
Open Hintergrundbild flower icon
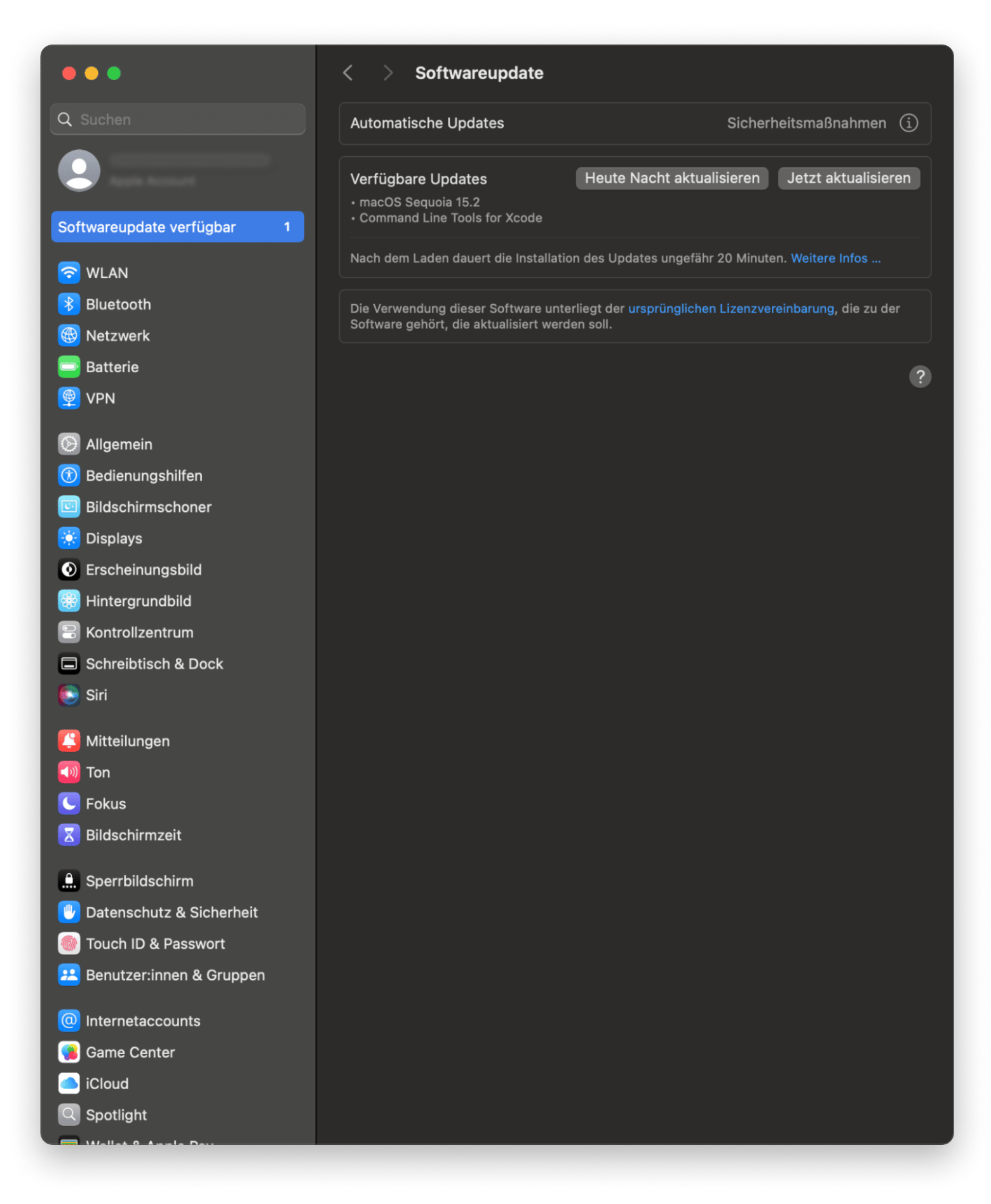[69, 599]
